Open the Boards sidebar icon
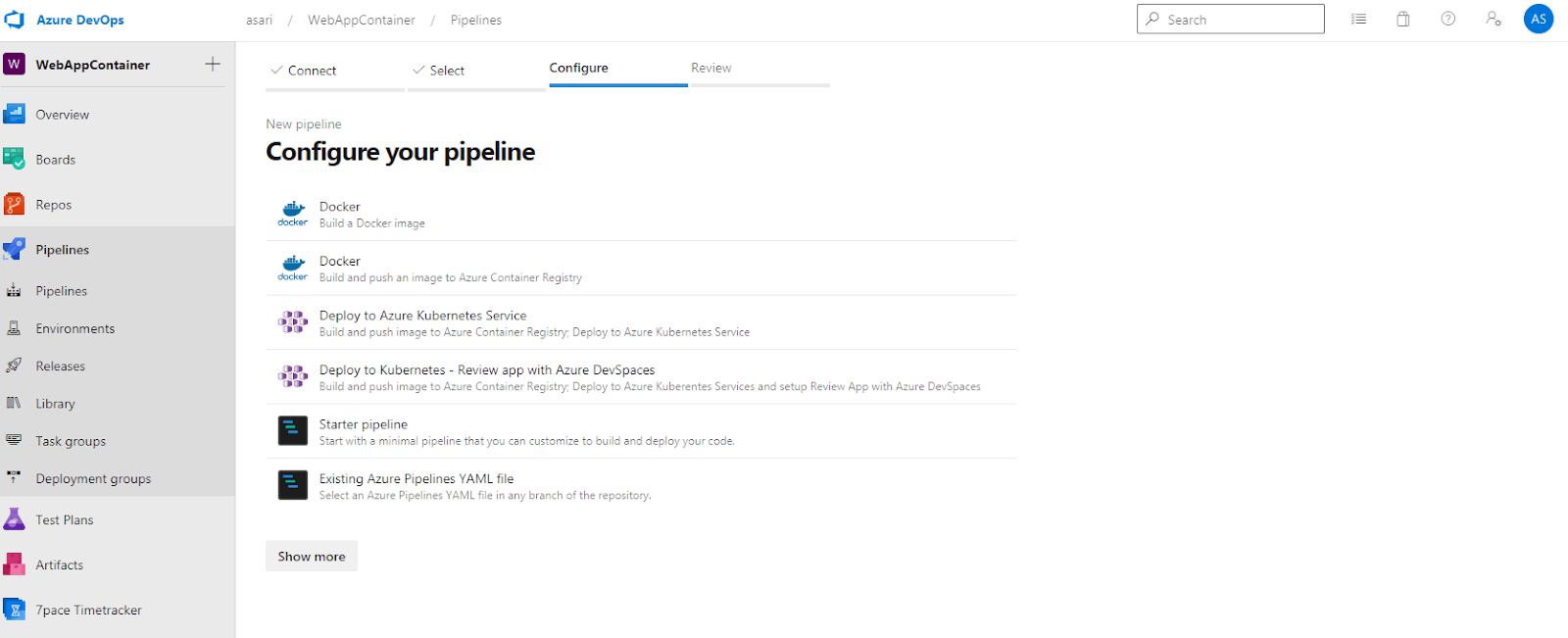The height and width of the screenshot is (638, 1568). (x=14, y=159)
